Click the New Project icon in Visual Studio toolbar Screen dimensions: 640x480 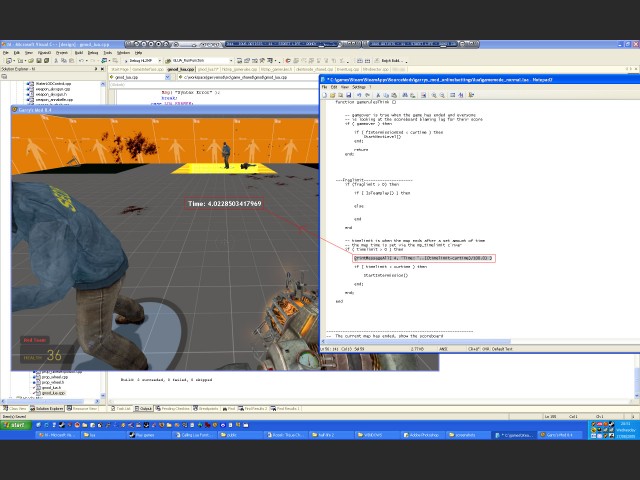tap(9, 61)
